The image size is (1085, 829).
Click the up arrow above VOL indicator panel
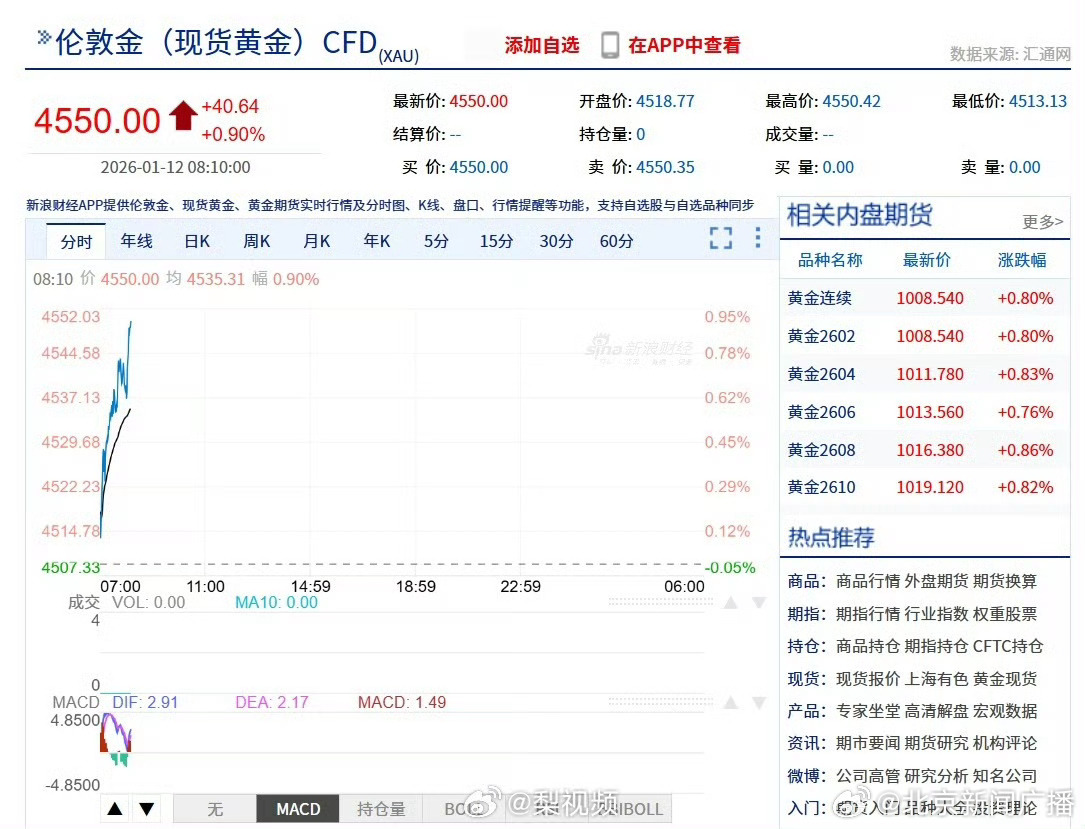(x=730, y=602)
